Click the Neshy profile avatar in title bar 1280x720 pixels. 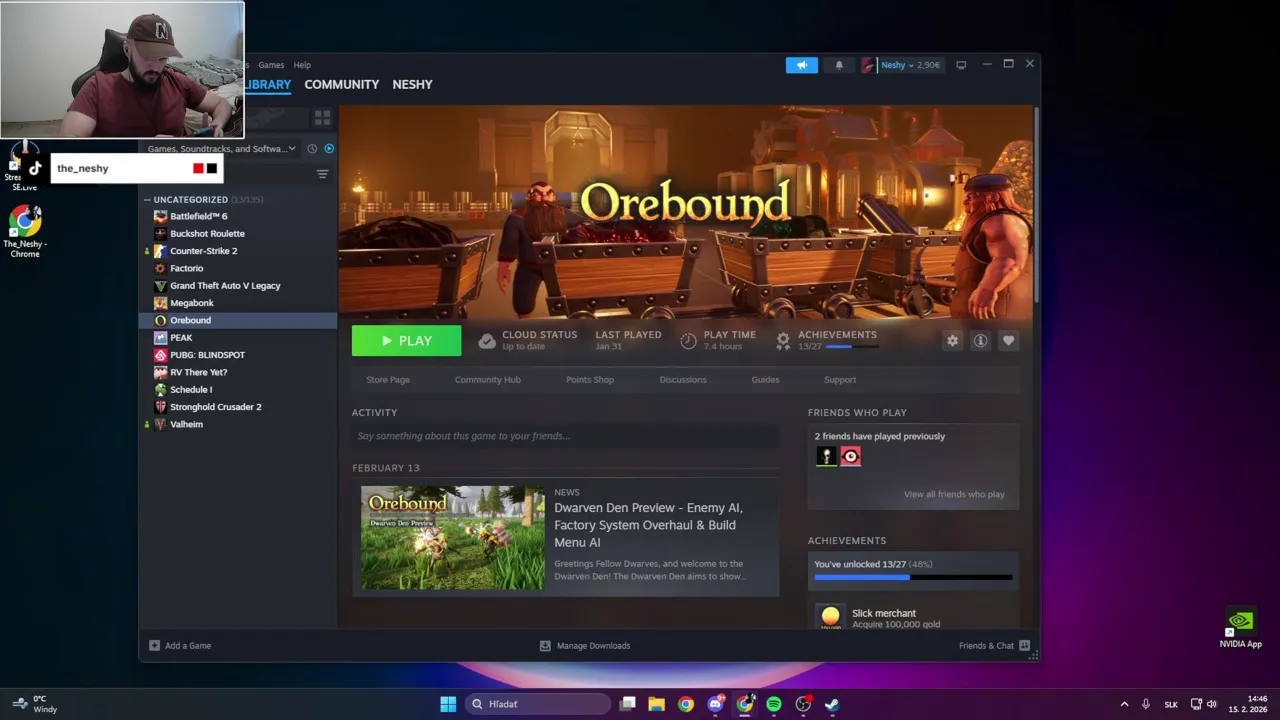click(x=868, y=65)
